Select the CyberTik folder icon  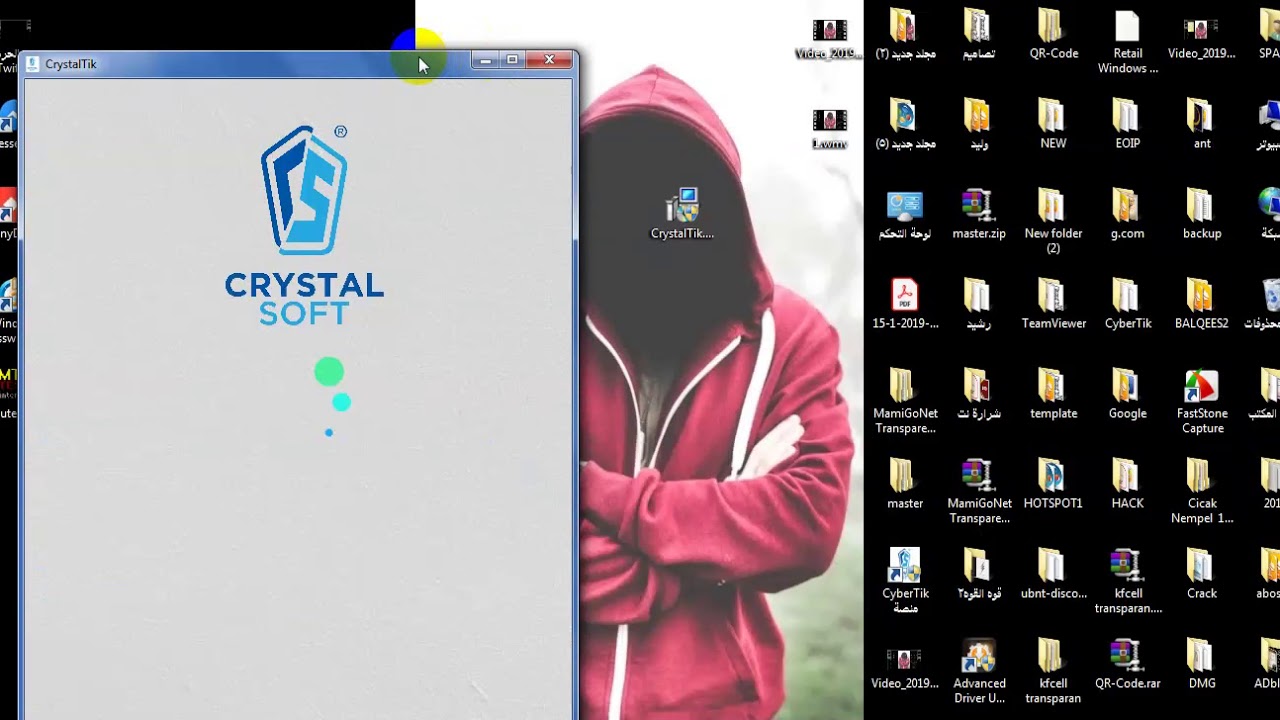click(x=1127, y=305)
